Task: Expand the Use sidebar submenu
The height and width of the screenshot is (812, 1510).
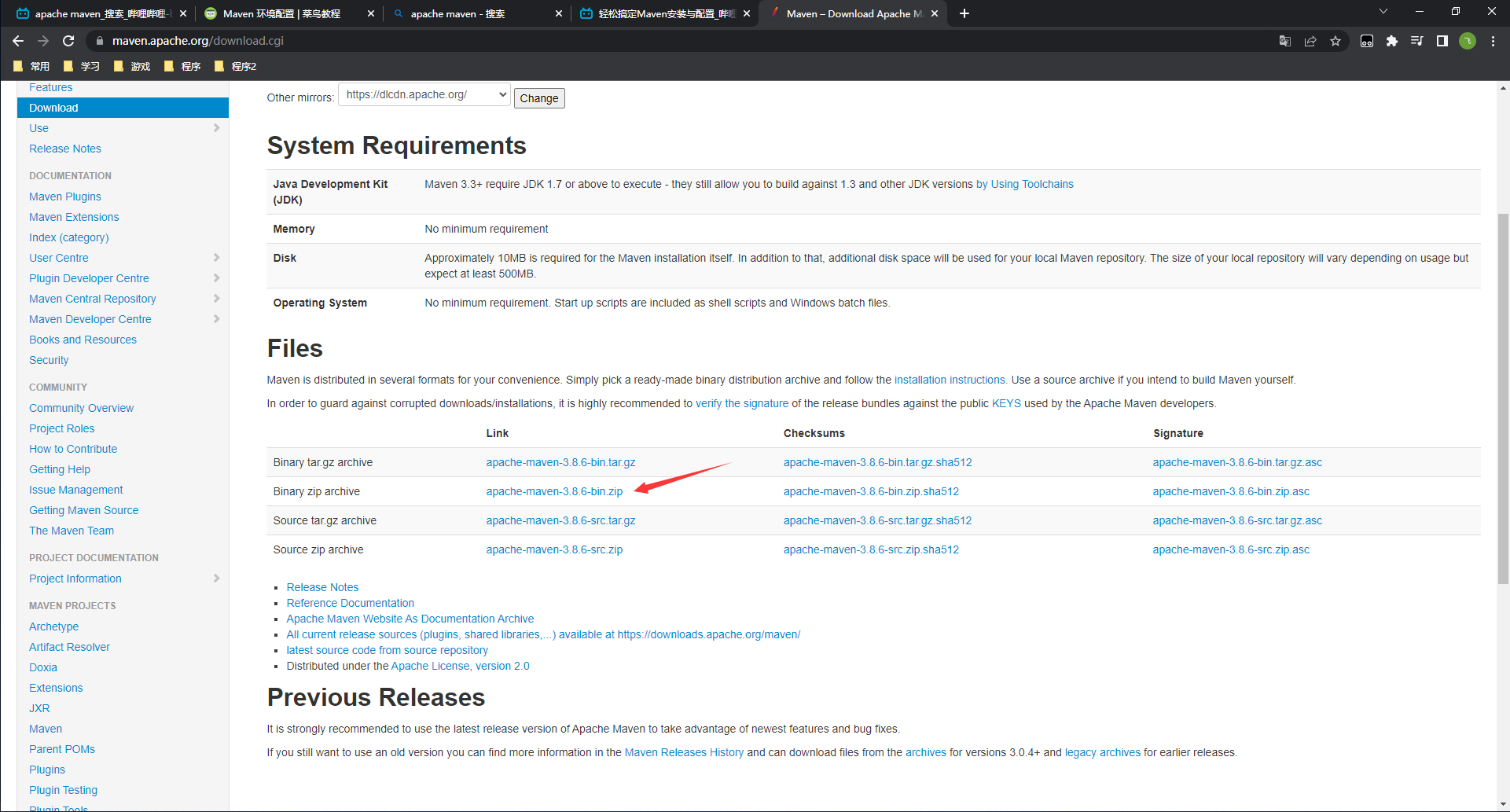Action: (x=216, y=128)
